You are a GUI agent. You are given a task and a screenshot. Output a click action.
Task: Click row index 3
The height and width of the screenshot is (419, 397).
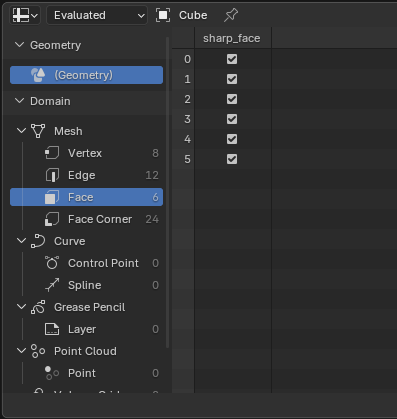[x=187, y=119]
